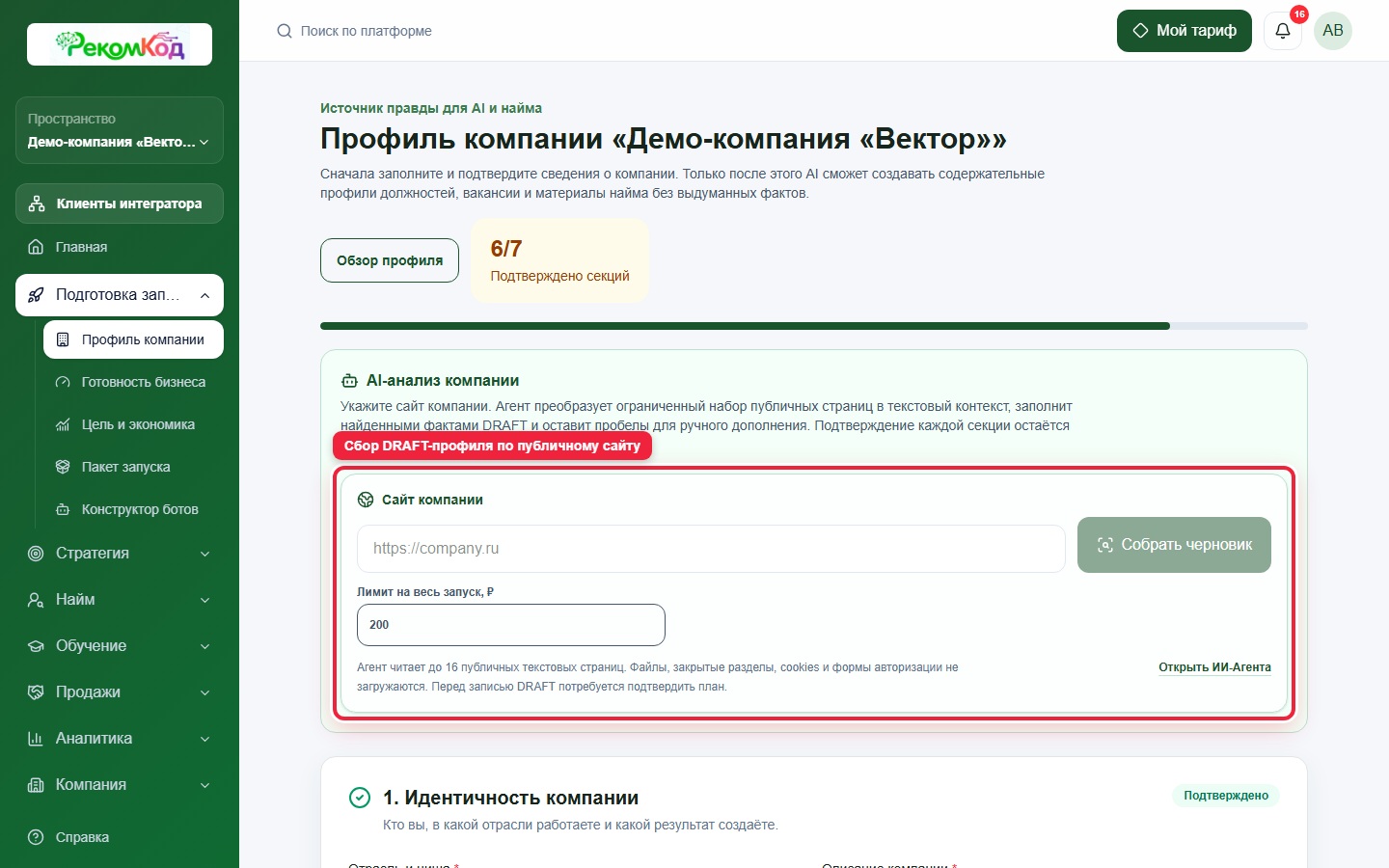
Task: Expand the Аналитика sidebar section
Action: 120,739
